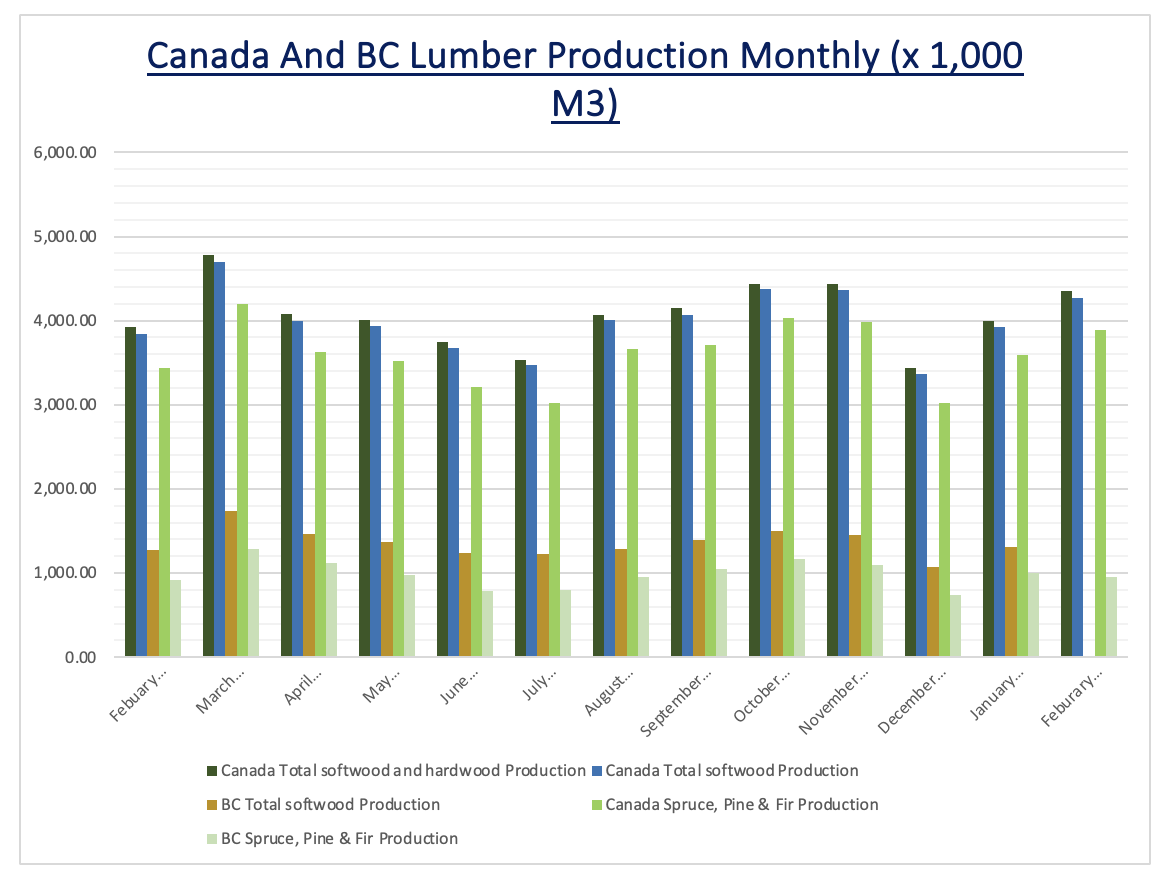Click the dark green legend swatch for softwood and hardwood
The height and width of the screenshot is (878, 1170).
coord(211,771)
